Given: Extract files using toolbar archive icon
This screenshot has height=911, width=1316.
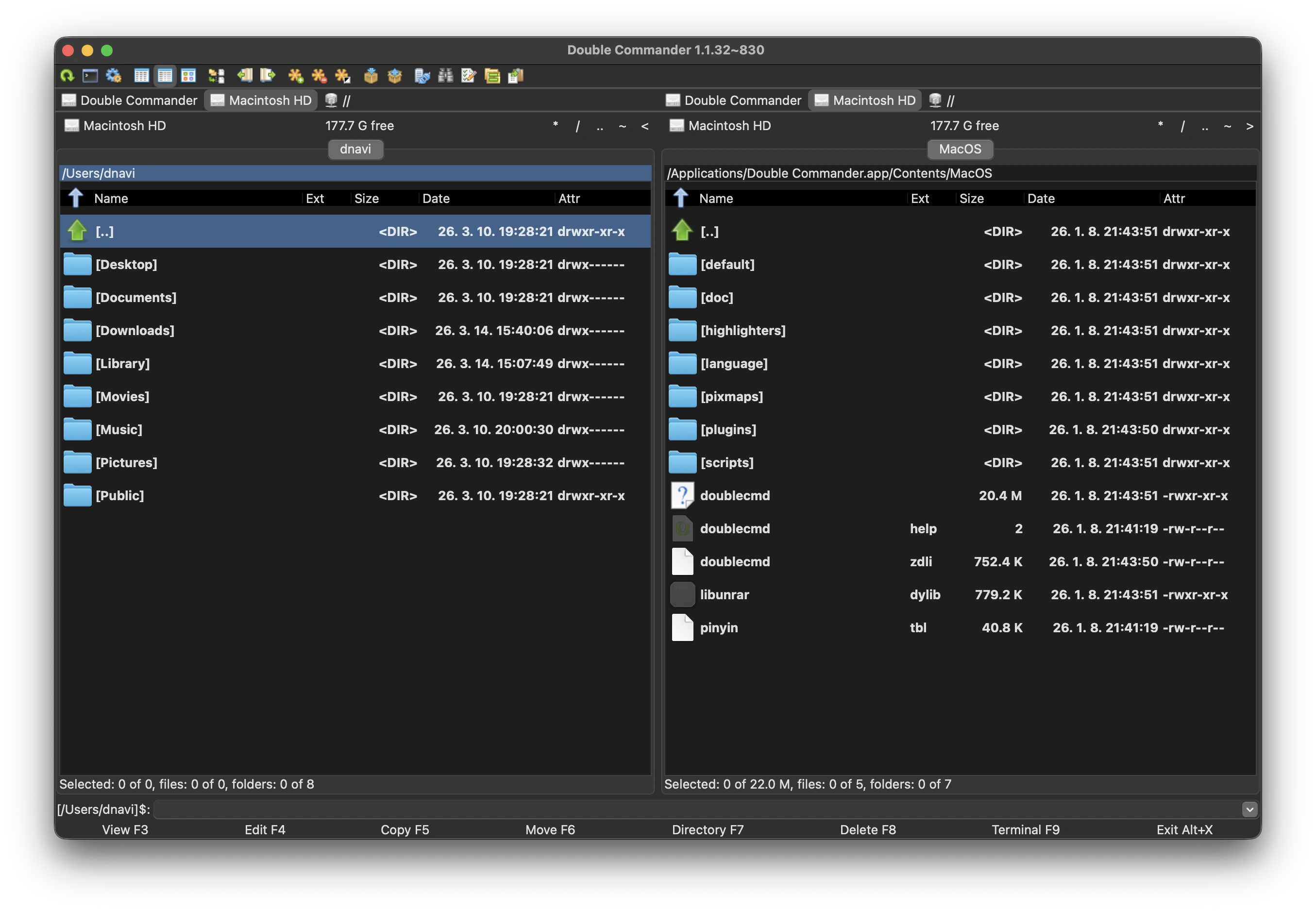Looking at the screenshot, I should [x=395, y=75].
